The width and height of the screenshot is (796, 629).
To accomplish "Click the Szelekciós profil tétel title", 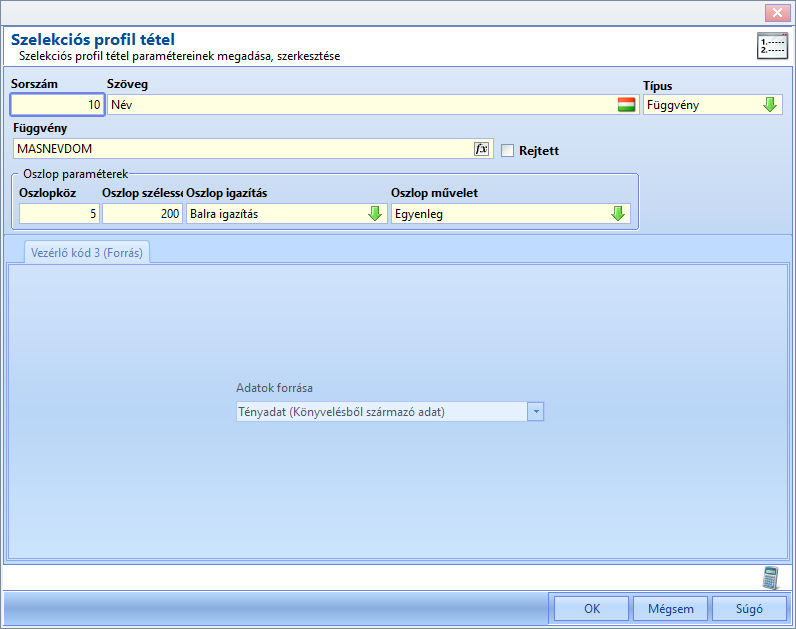I will point(93,39).
